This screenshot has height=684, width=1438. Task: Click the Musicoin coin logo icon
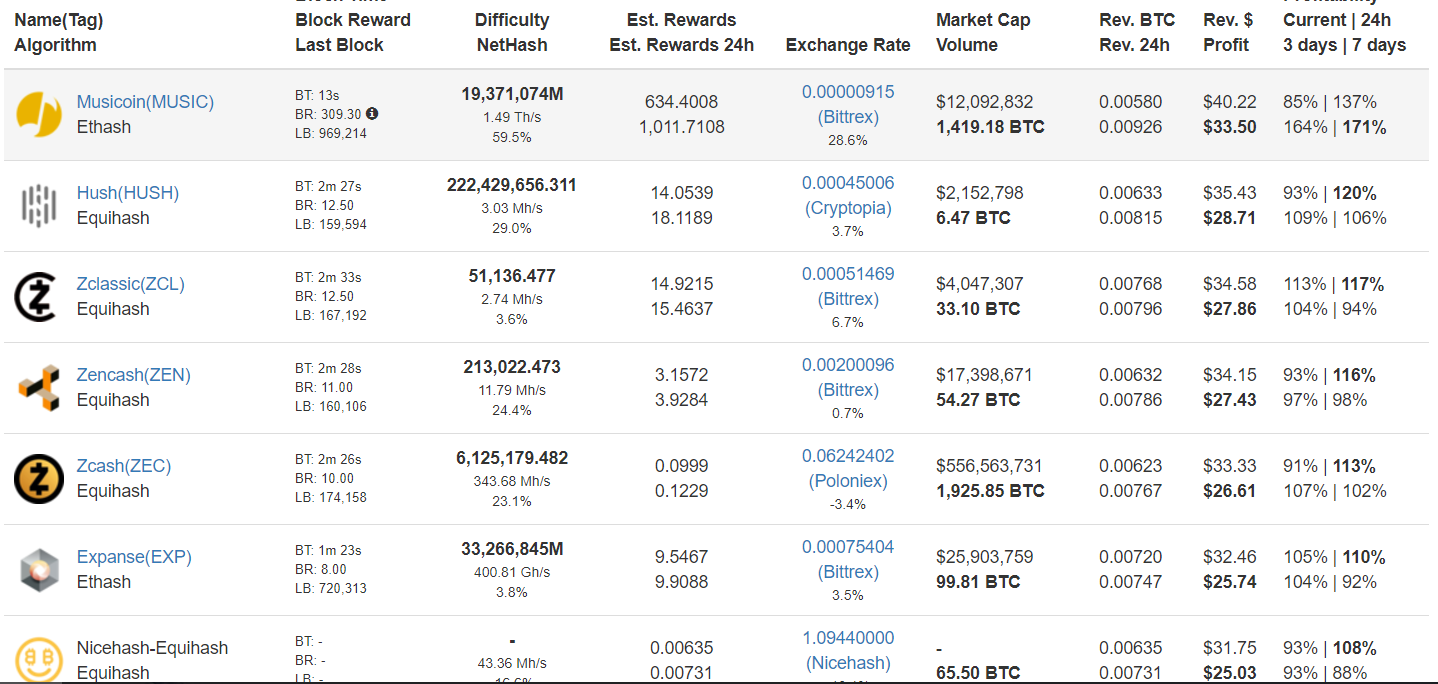coord(39,115)
